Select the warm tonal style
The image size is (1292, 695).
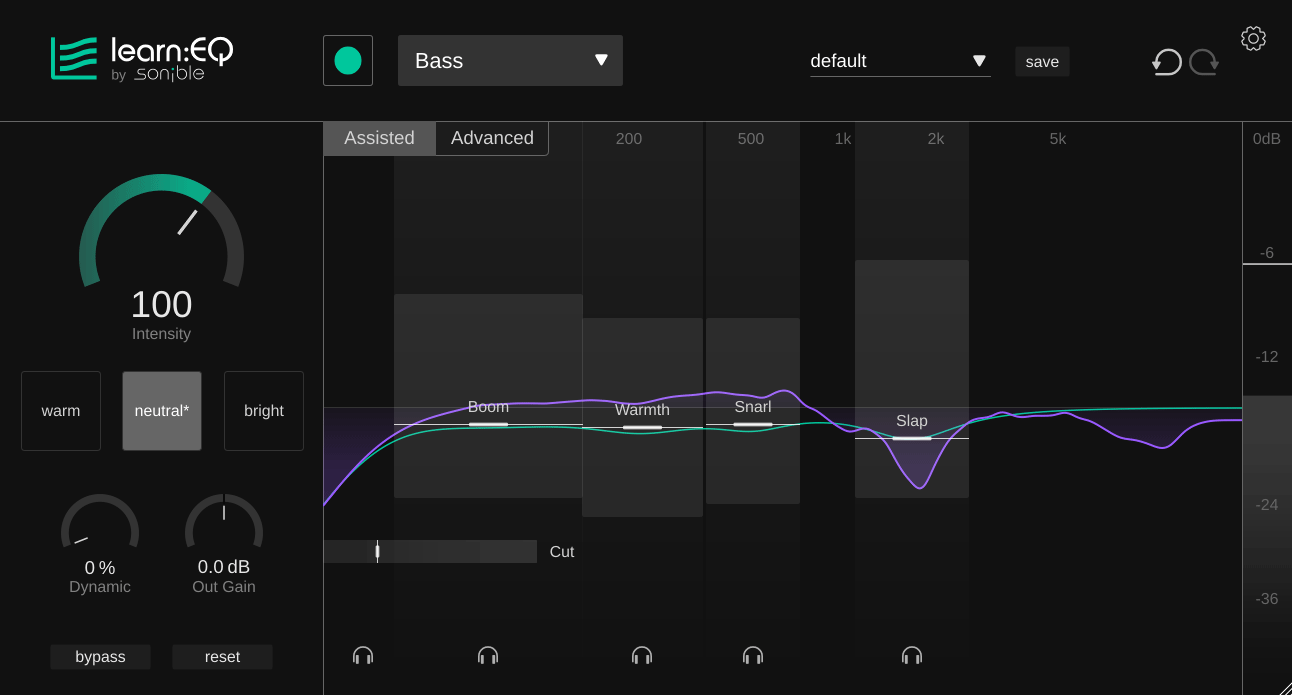tap(61, 411)
